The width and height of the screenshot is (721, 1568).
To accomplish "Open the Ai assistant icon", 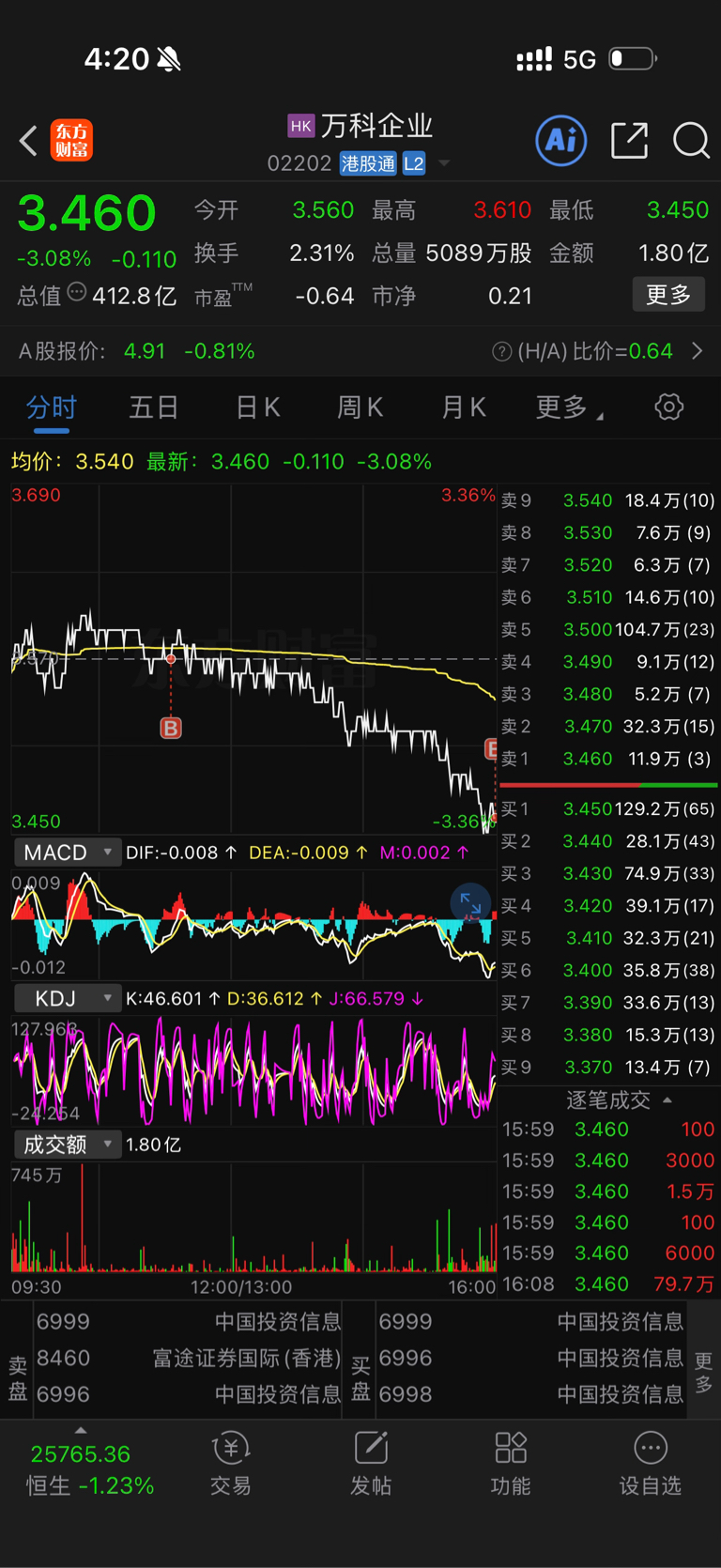I will point(561,141).
